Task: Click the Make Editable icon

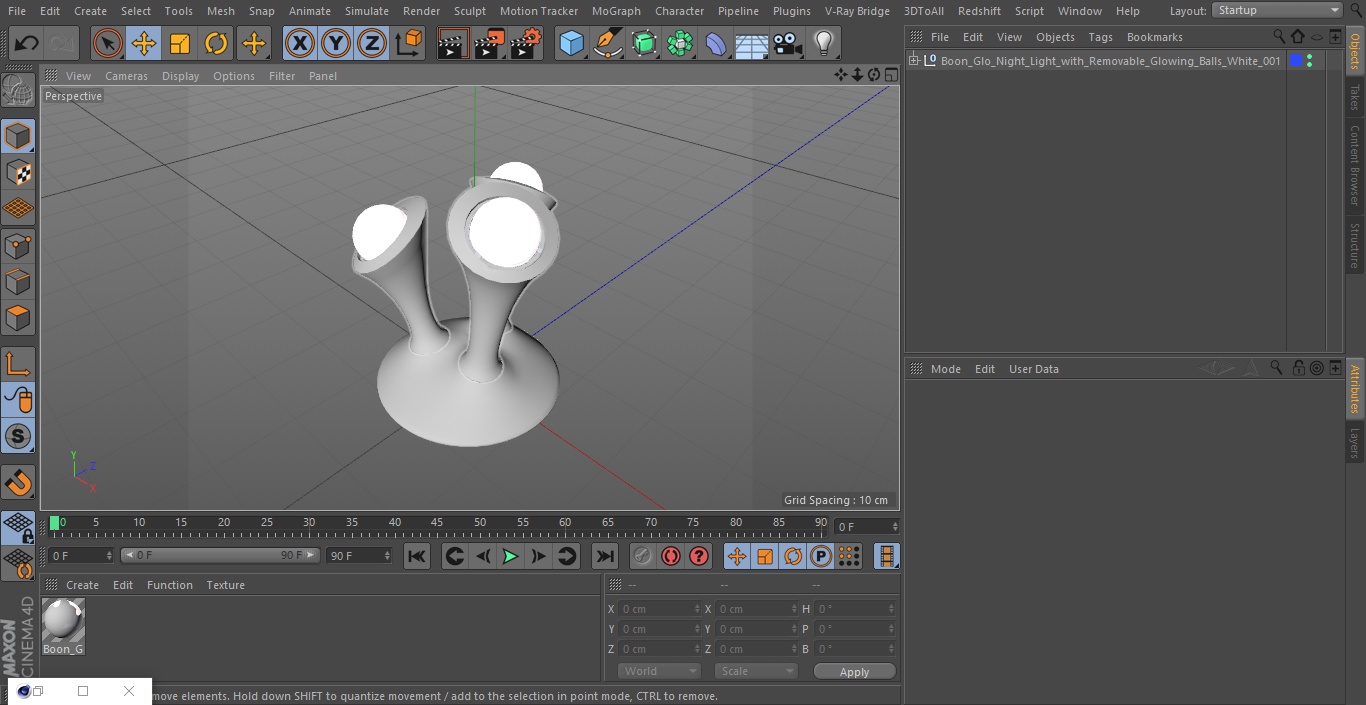Action: pos(18,91)
